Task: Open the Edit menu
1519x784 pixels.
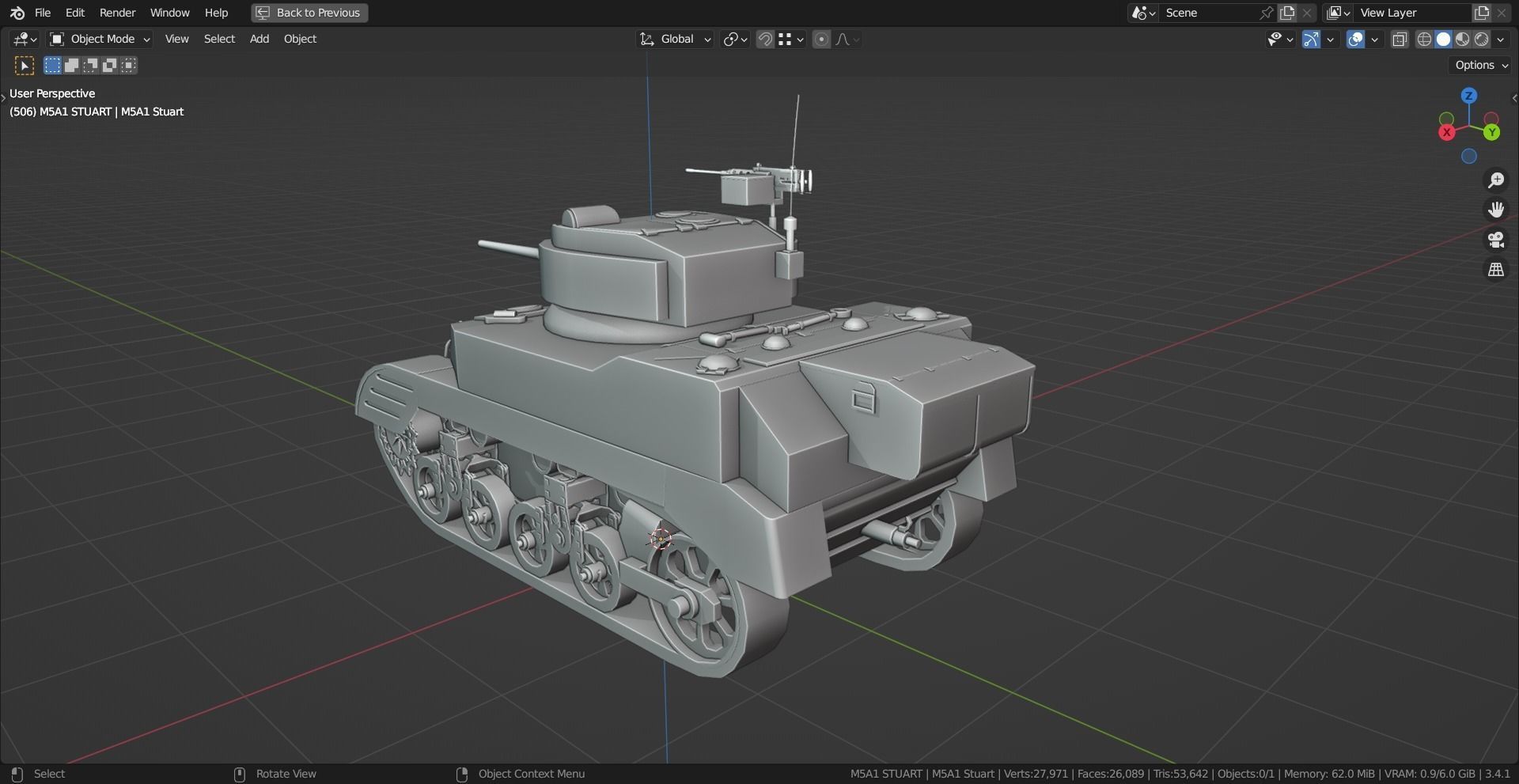Action: (75, 13)
